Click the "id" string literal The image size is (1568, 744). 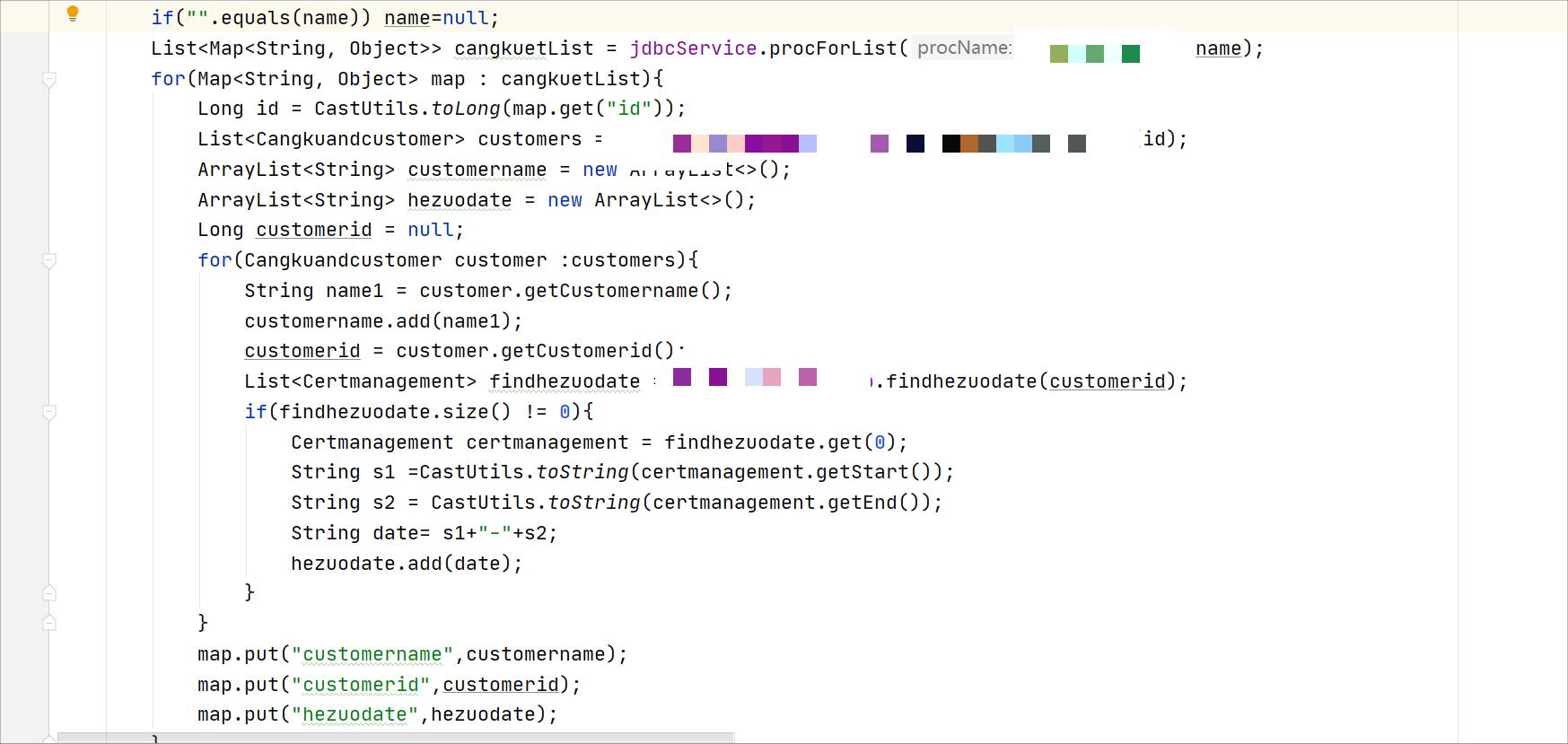click(628, 109)
